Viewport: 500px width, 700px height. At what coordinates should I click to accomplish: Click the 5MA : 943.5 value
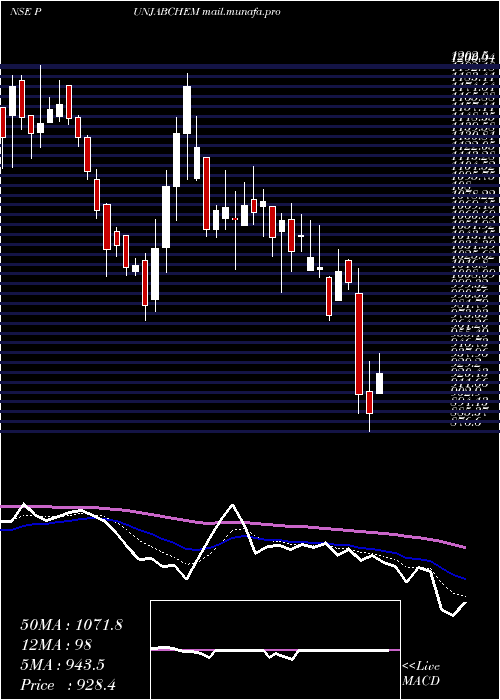pyautogui.click(x=63, y=665)
